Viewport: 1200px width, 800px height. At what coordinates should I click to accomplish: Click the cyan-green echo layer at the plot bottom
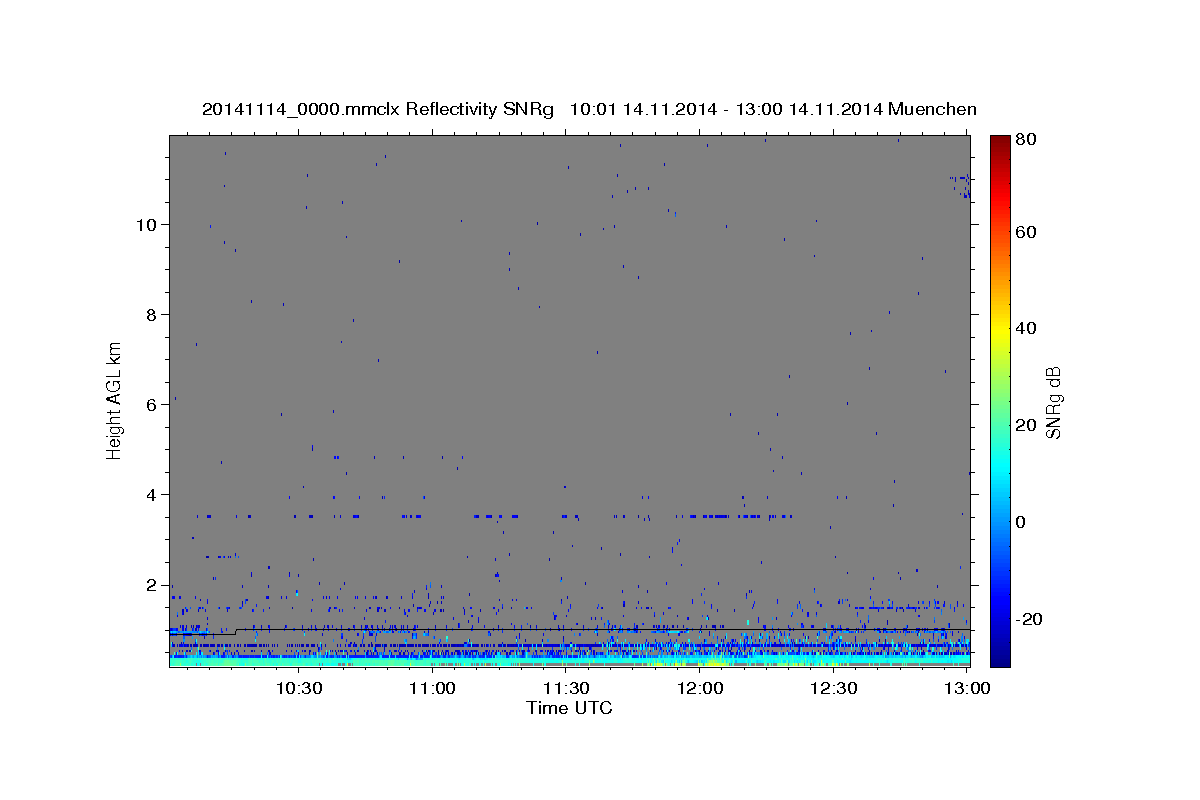pyautogui.click(x=569, y=660)
